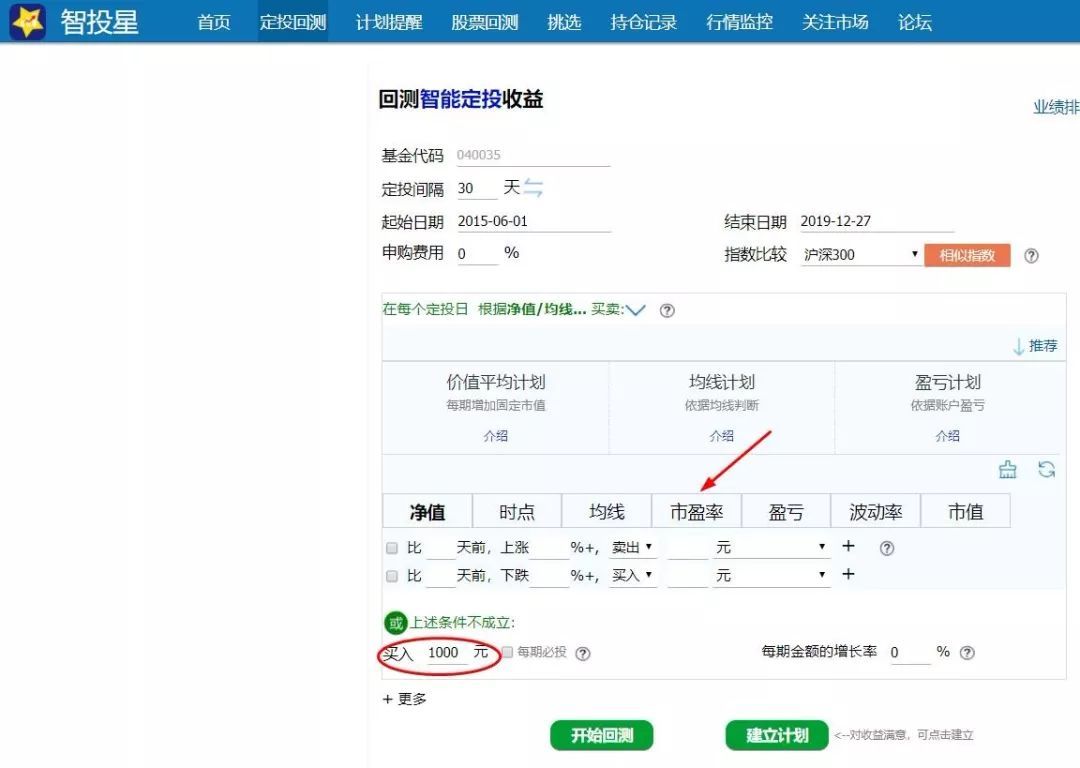Toggle the 每期必投 checkbox
Image resolution: width=1080 pixels, height=768 pixels.
point(508,652)
